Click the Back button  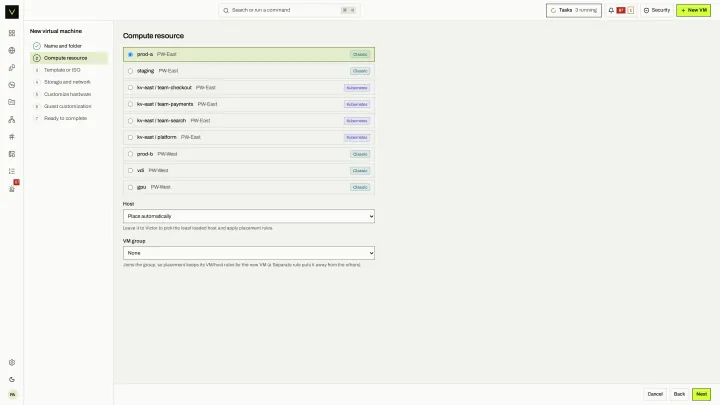[679, 394]
